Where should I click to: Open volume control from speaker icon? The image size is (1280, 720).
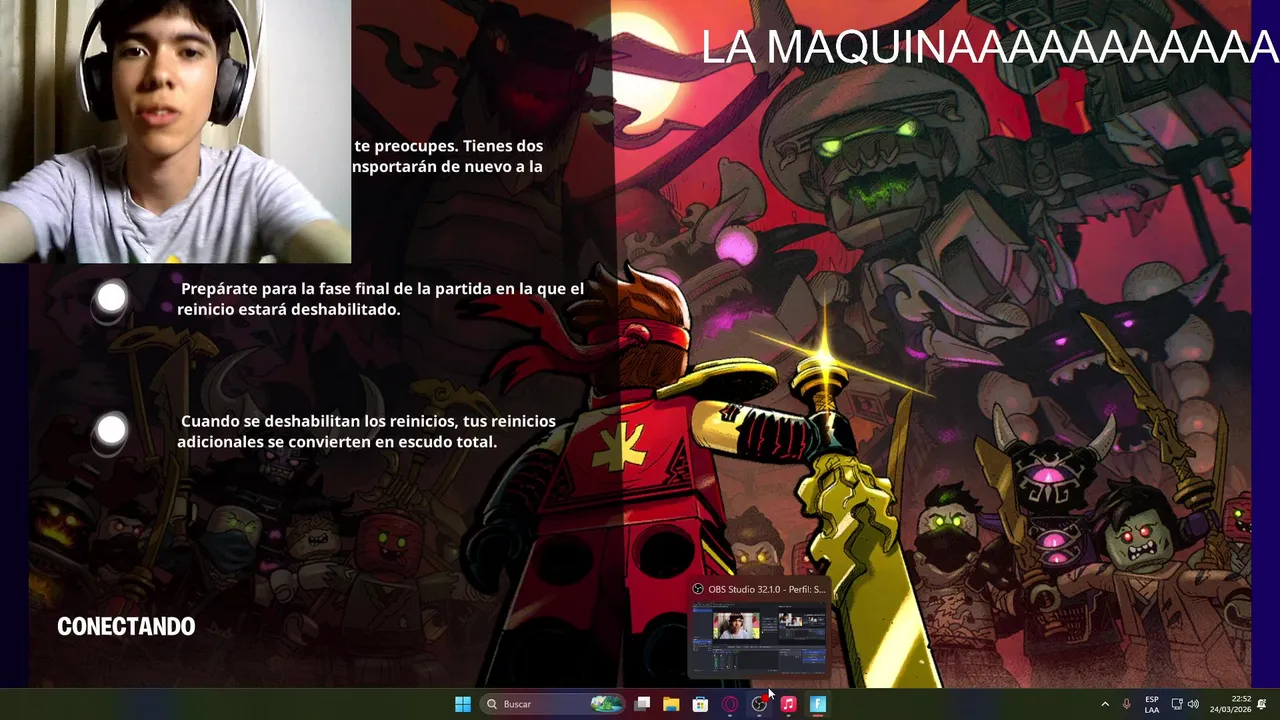click(x=1193, y=704)
